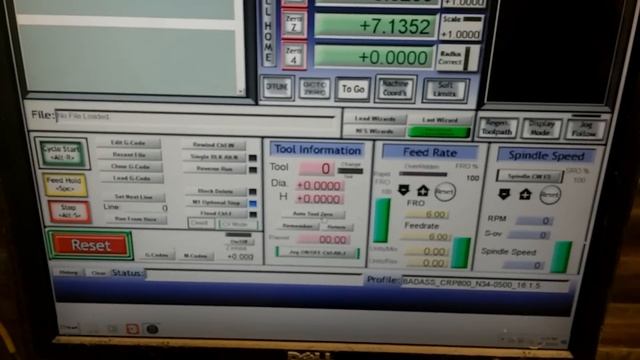
Task: Click the green feed rate override bar
Action: tap(382, 220)
